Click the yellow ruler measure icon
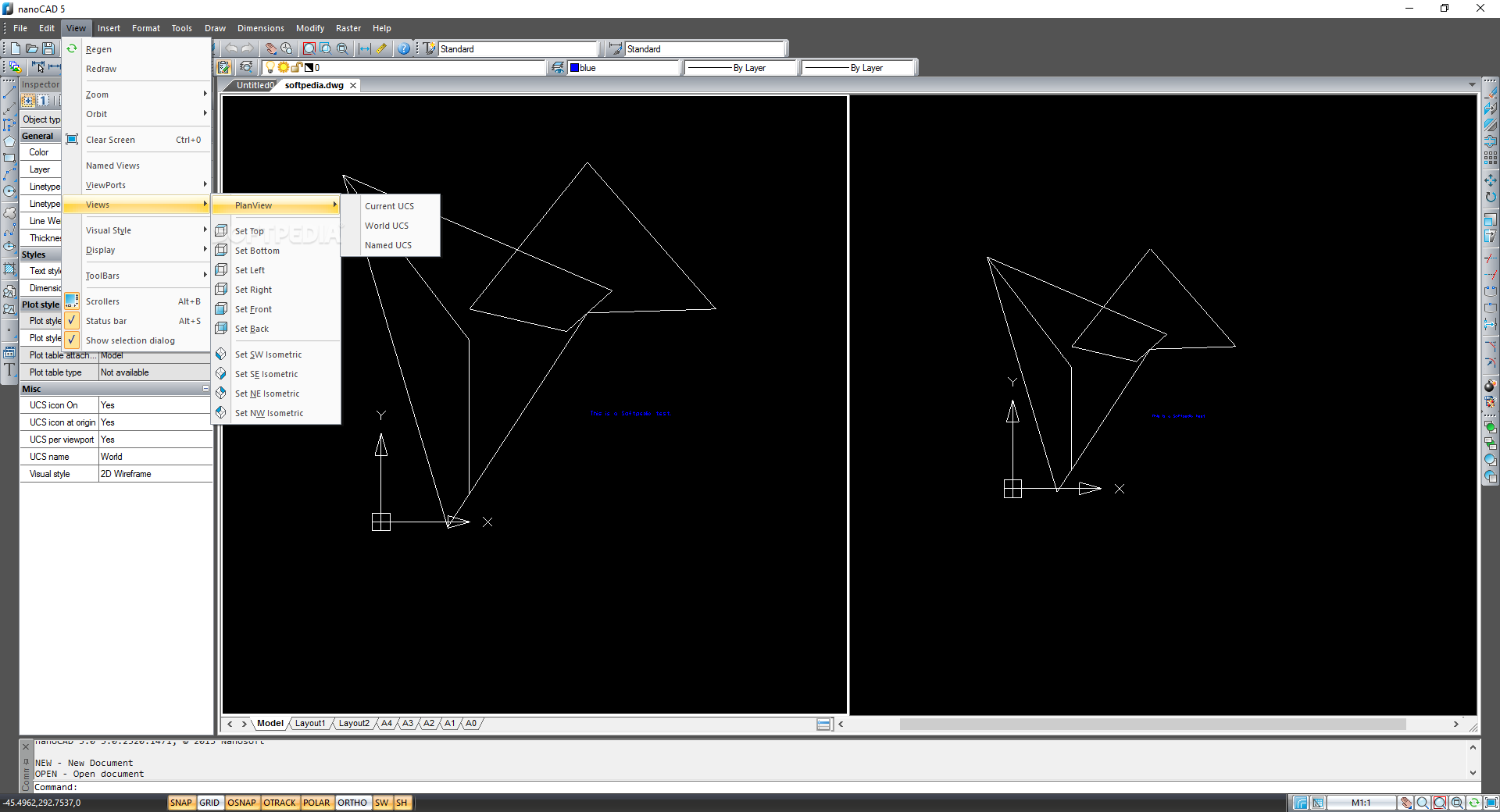Screen dimensions: 1500x812 tap(381, 48)
